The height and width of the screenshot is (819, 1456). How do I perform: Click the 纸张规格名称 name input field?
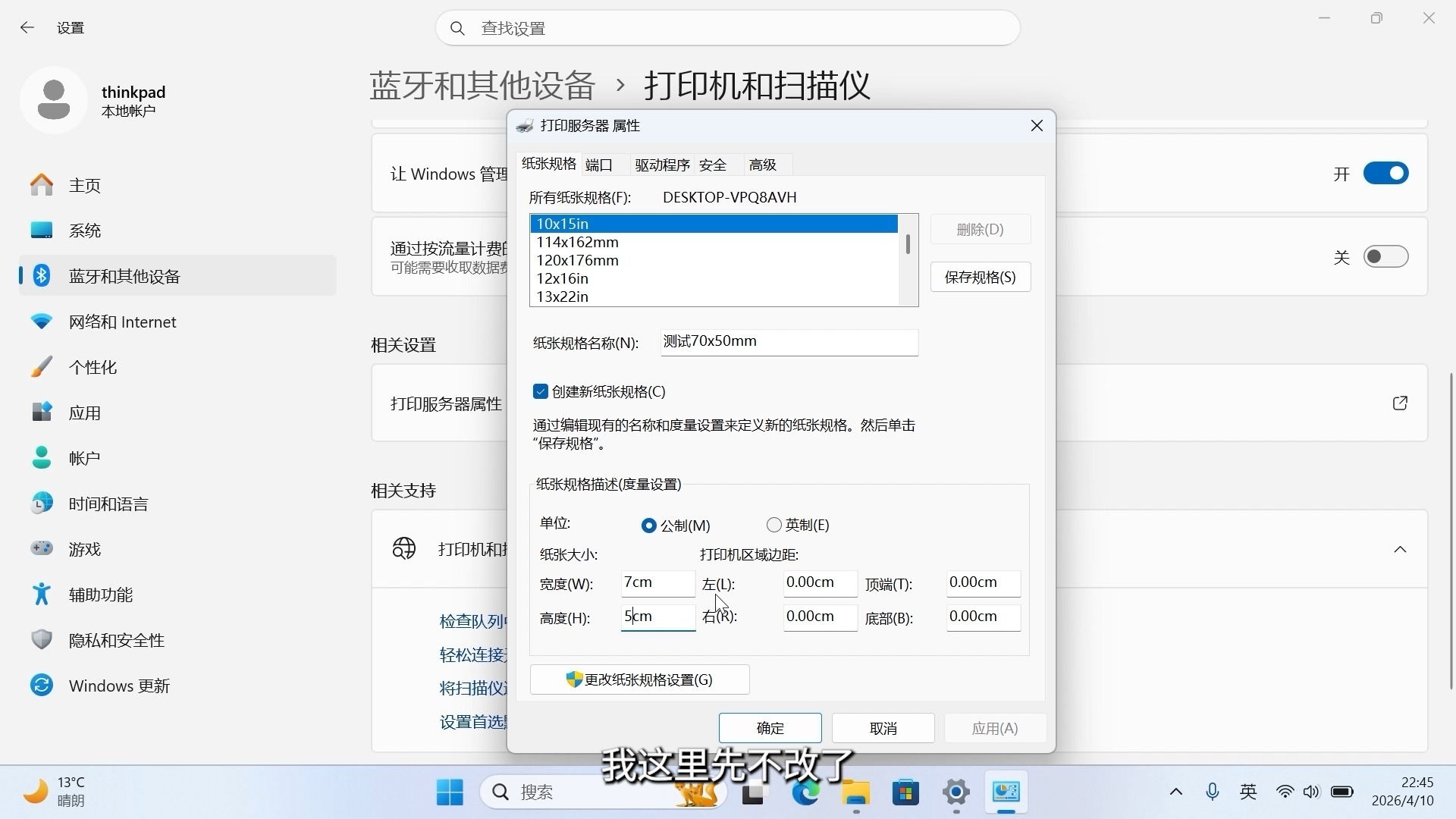coord(789,342)
